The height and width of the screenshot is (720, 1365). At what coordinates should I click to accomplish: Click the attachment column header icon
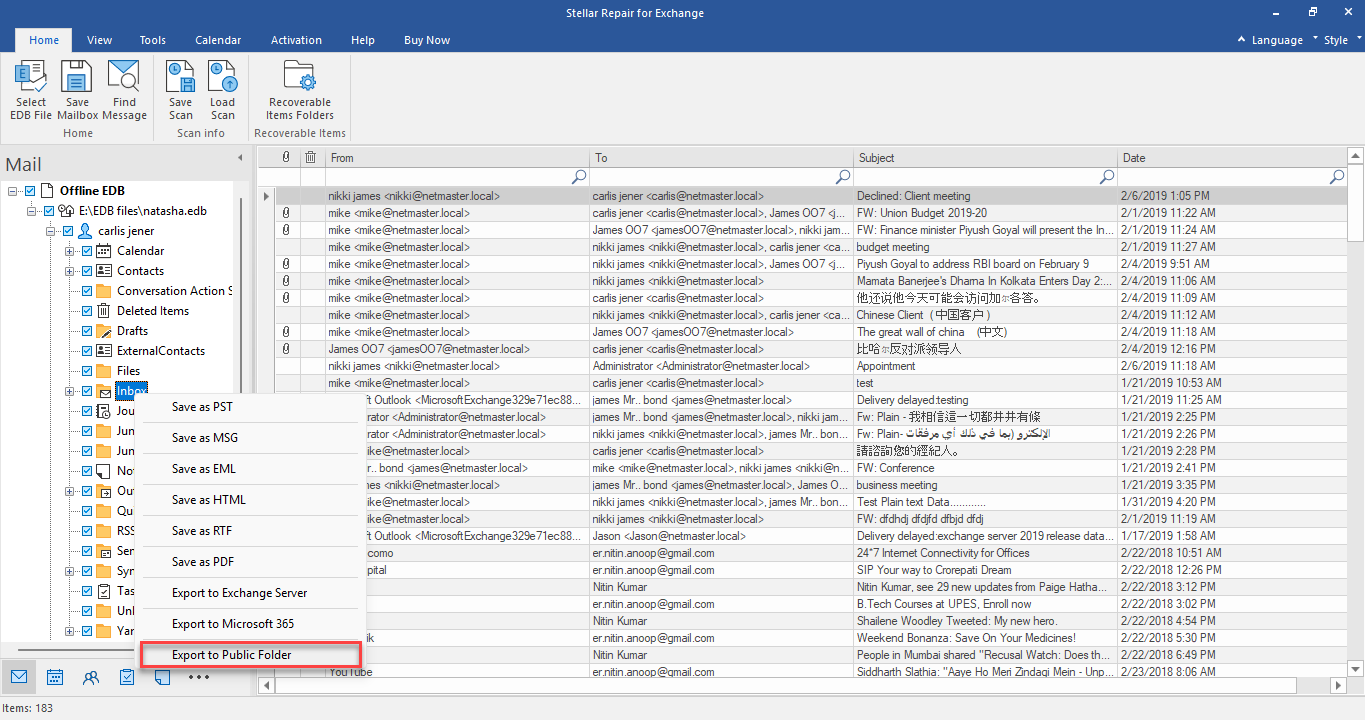(x=286, y=157)
